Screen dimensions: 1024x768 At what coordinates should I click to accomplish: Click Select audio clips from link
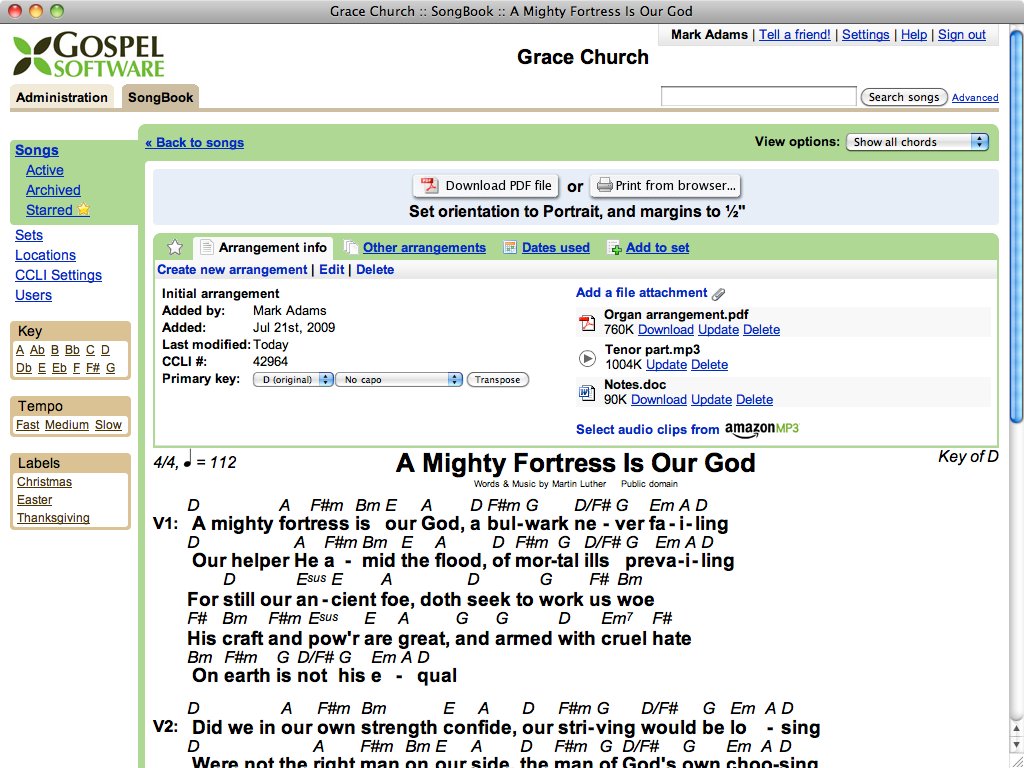(x=647, y=429)
